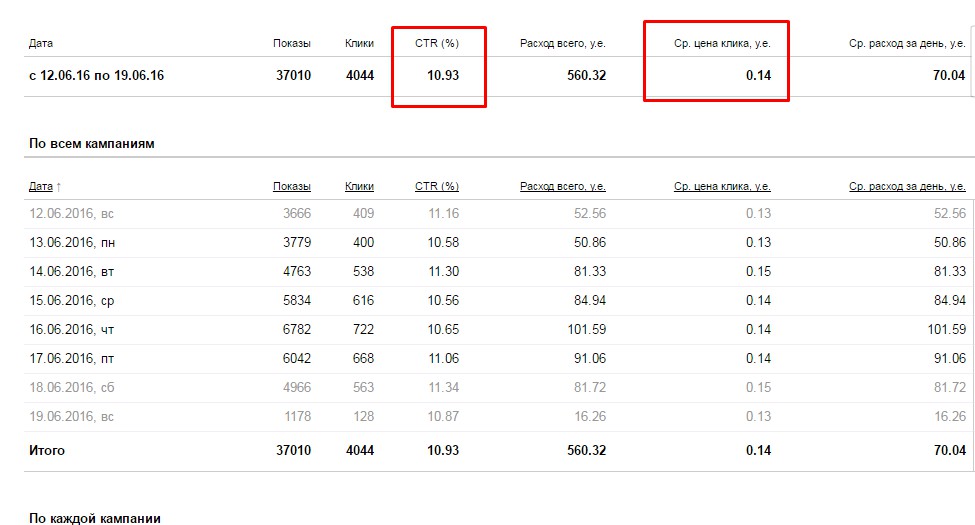The height and width of the screenshot is (525, 975).
Task: Click clicks value 616 in 15.06.2016 row
Action: (x=364, y=300)
